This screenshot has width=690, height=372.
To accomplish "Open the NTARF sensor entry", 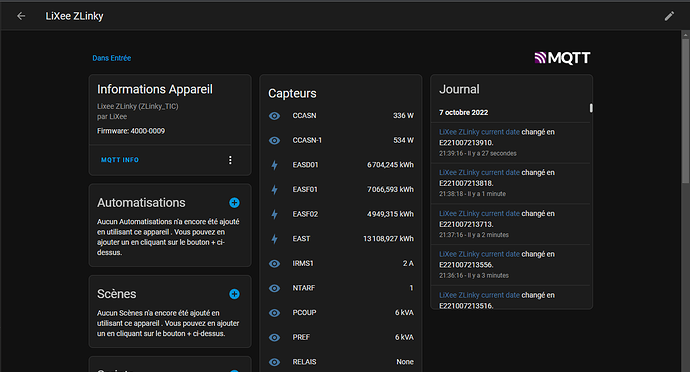I will (x=341, y=288).
